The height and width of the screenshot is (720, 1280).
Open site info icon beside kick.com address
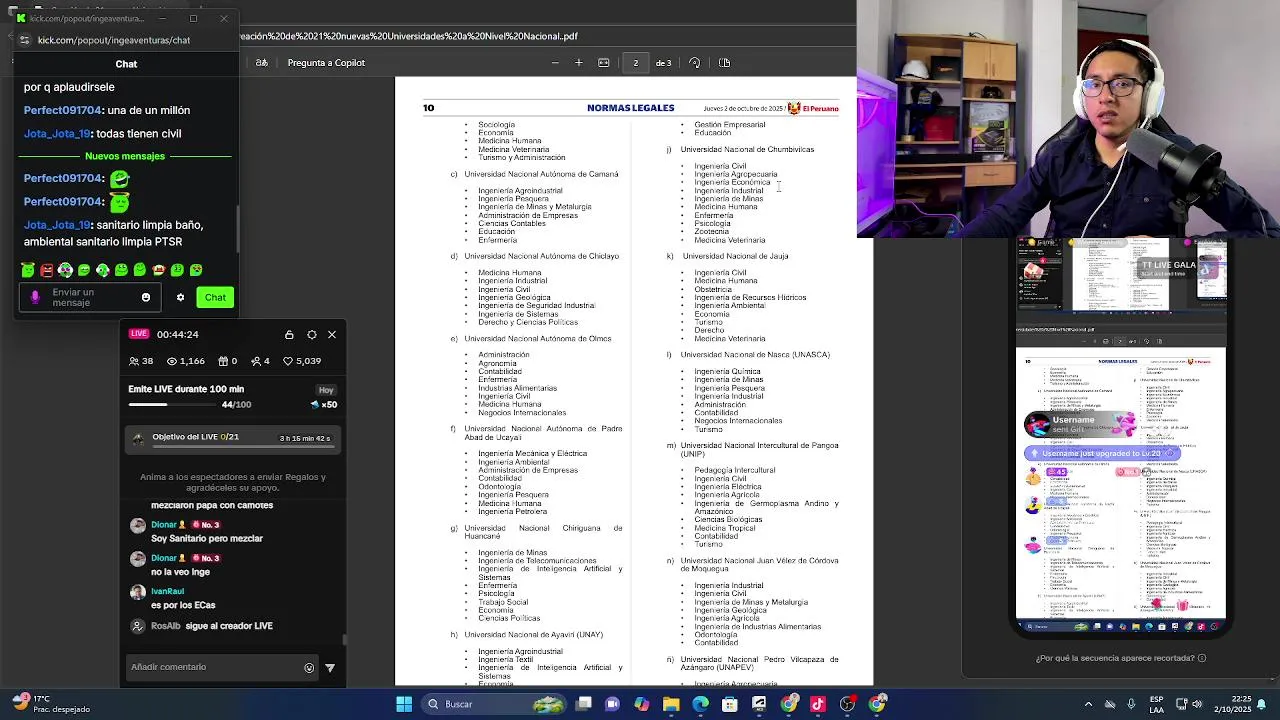point(24,40)
